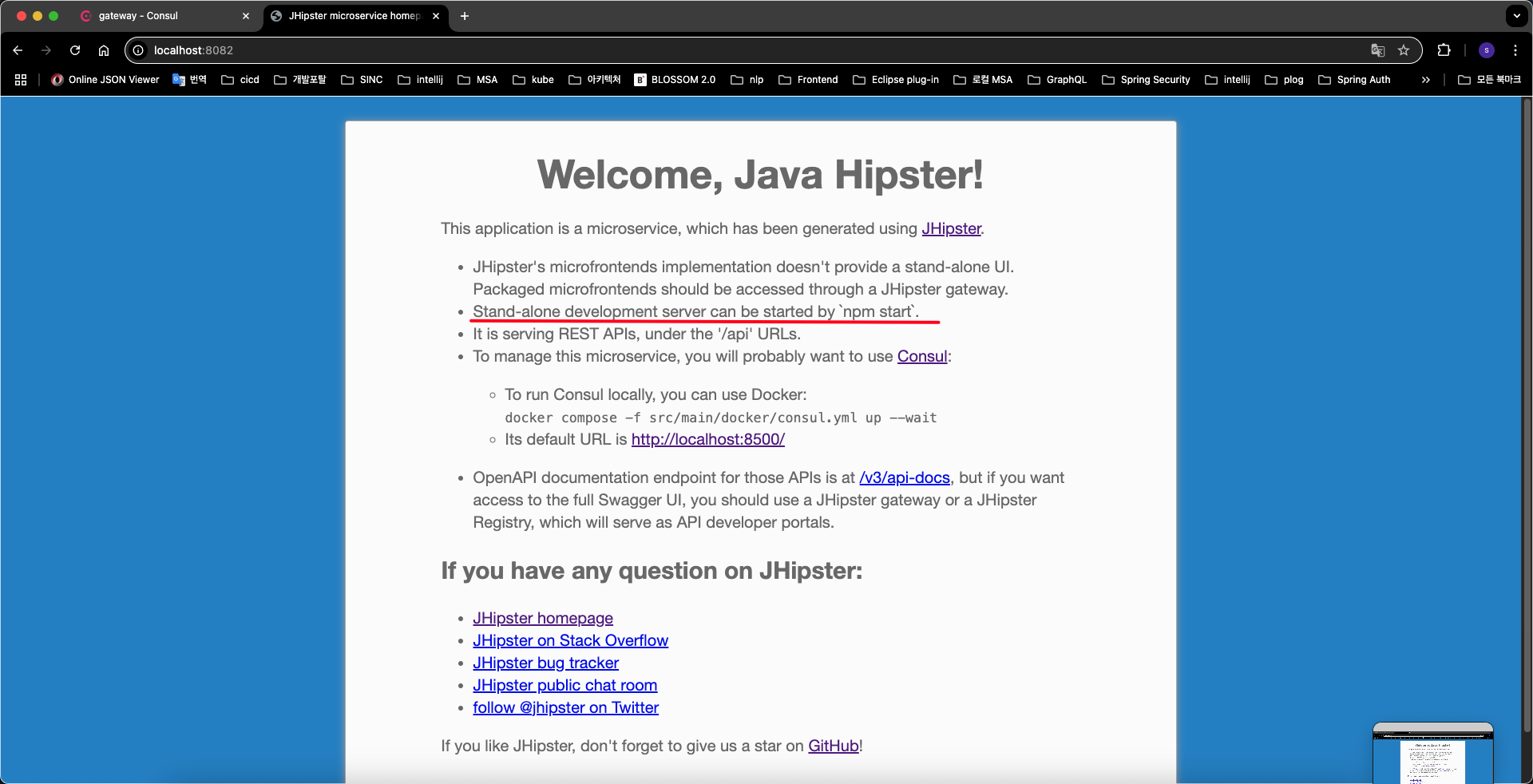Open Online JSON Viewer bookmark
This screenshot has height=784, width=1533.
[x=105, y=80]
